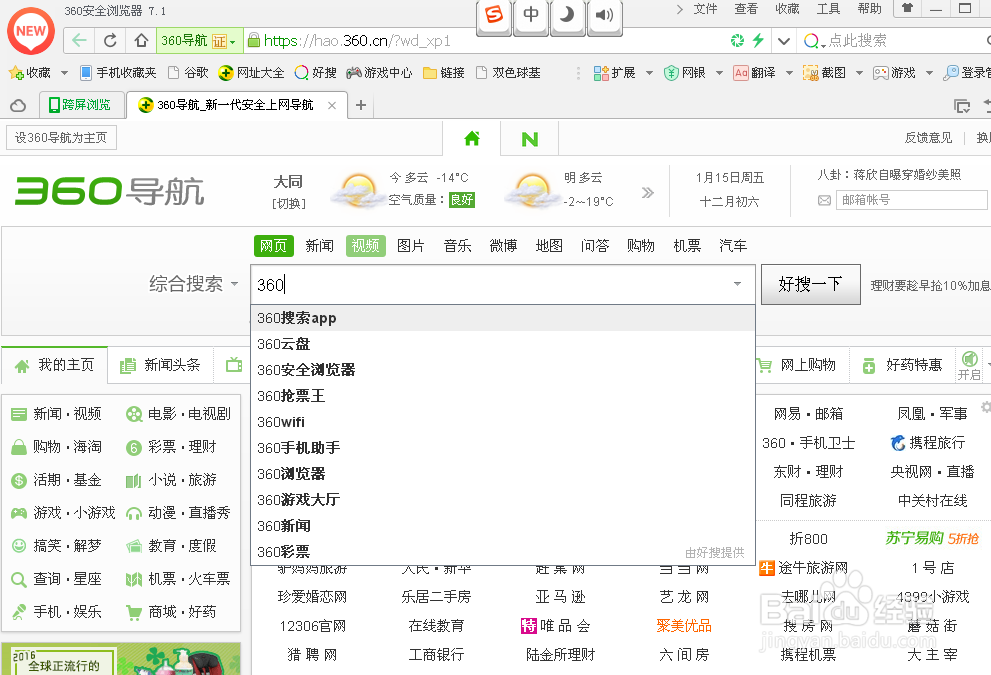
Task: Switch to the 视频 search tab
Action: click(365, 245)
